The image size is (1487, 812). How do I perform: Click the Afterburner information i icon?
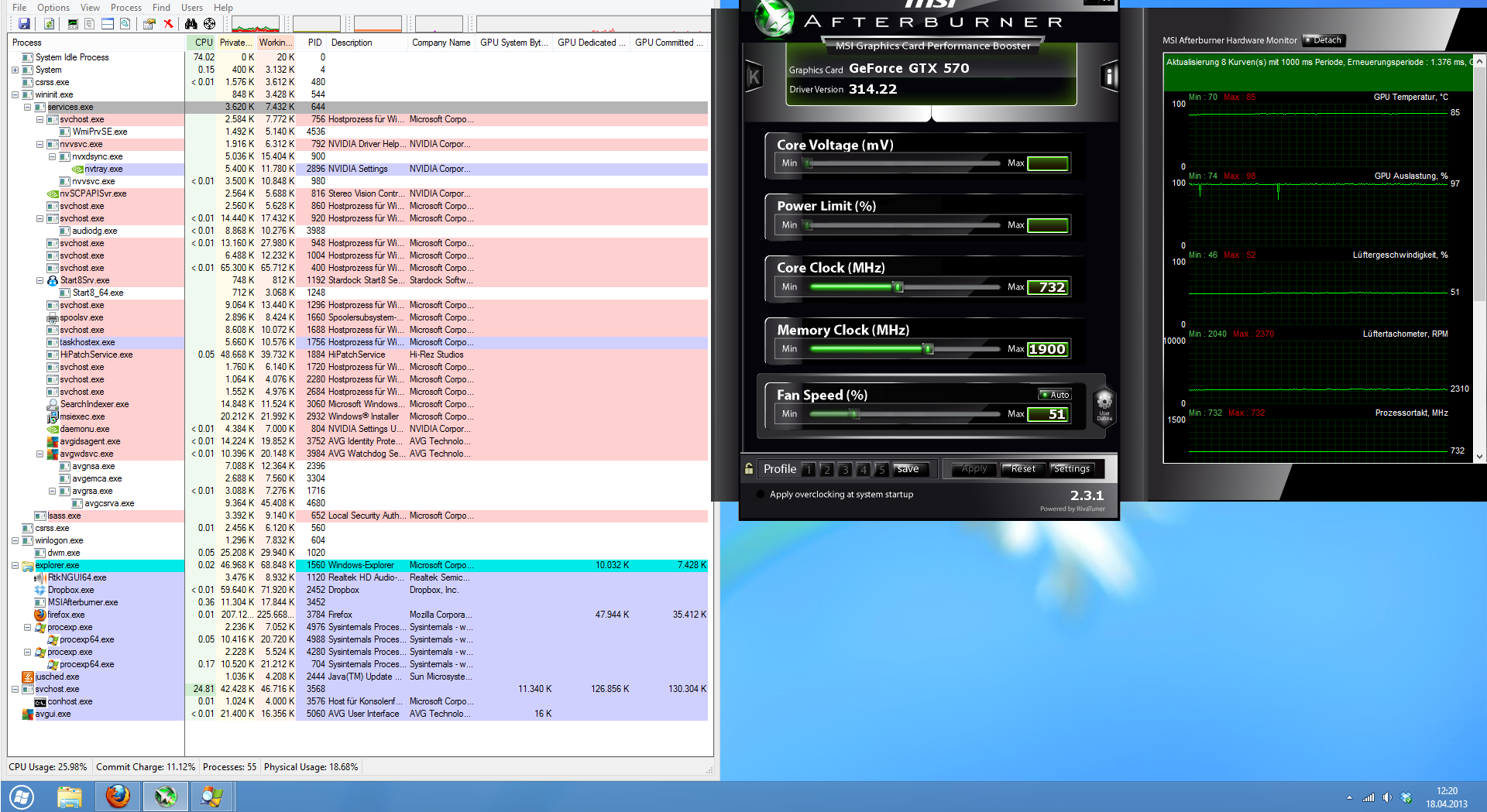(x=1109, y=76)
